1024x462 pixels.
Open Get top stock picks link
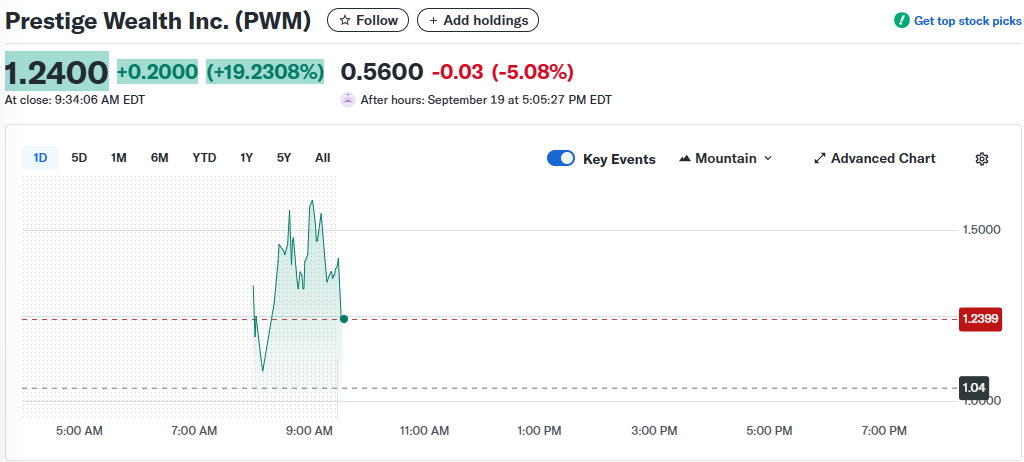point(967,21)
